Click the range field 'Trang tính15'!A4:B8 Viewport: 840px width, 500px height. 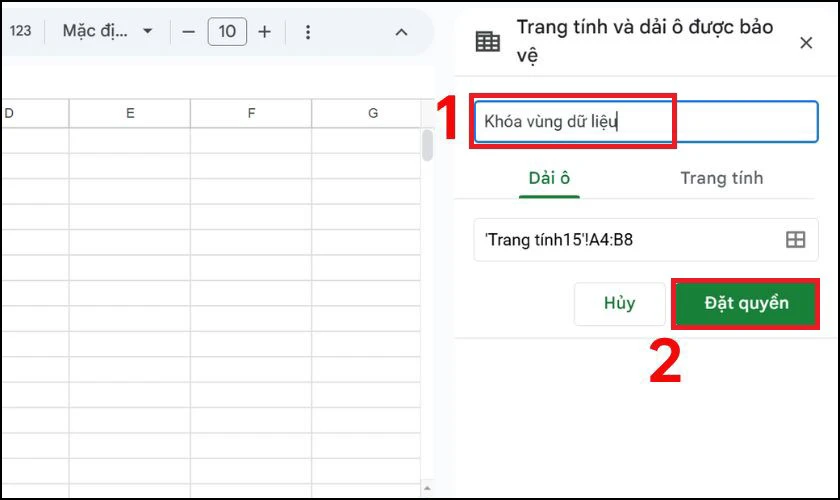pyautogui.click(x=646, y=240)
